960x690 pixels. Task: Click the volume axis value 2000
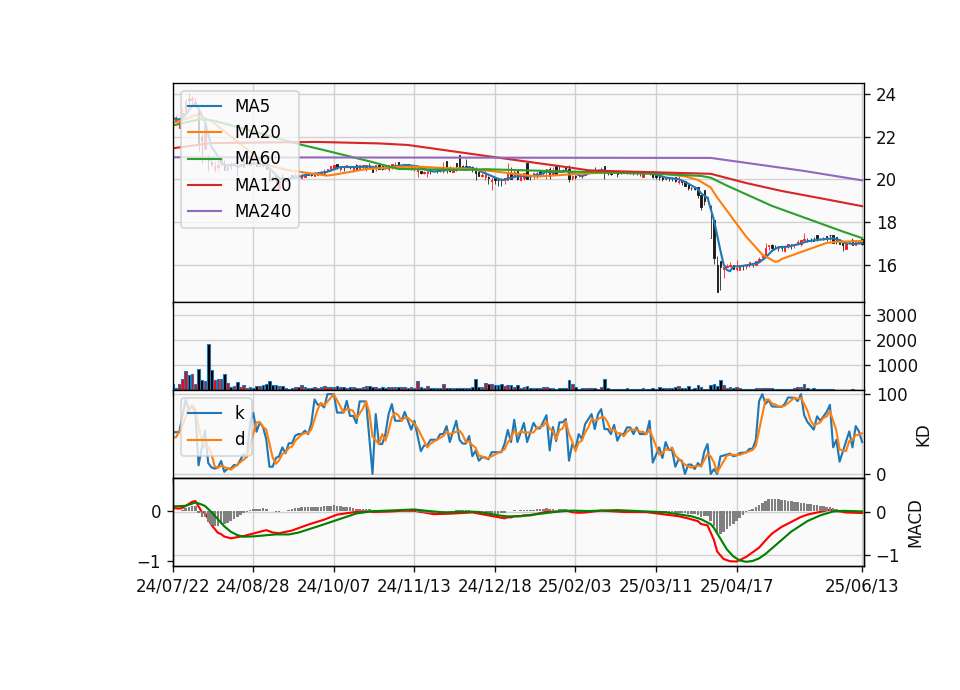[x=896, y=341]
